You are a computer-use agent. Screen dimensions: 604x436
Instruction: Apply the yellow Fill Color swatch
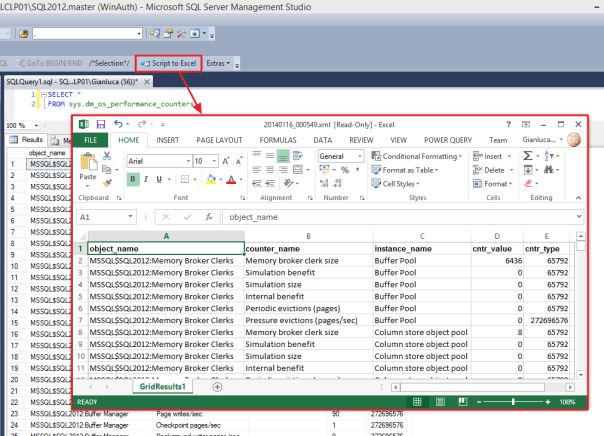click(211, 179)
